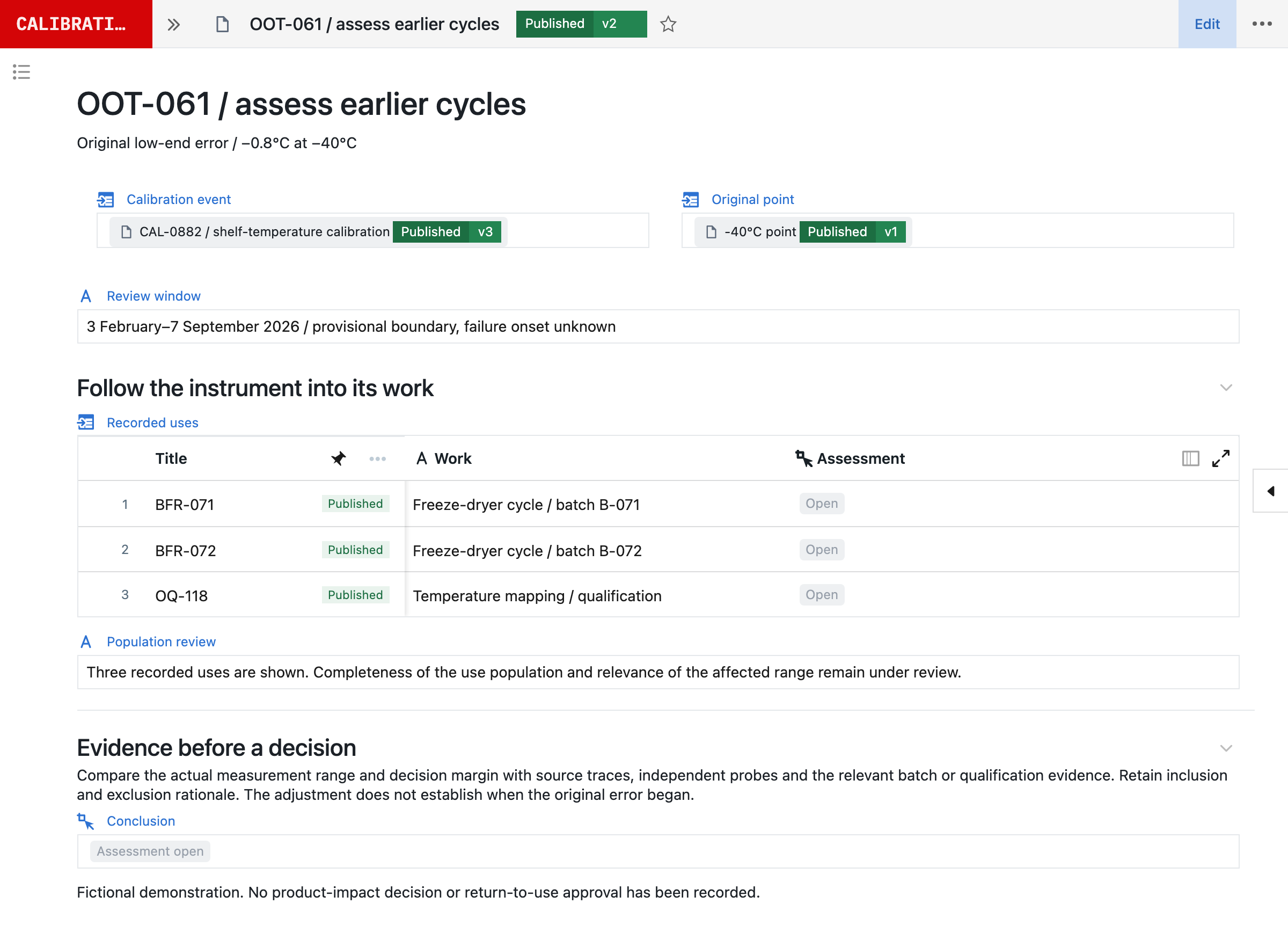This screenshot has height=933, width=1288.
Task: Expand breadcrumb with double chevron icon
Action: tap(174, 24)
